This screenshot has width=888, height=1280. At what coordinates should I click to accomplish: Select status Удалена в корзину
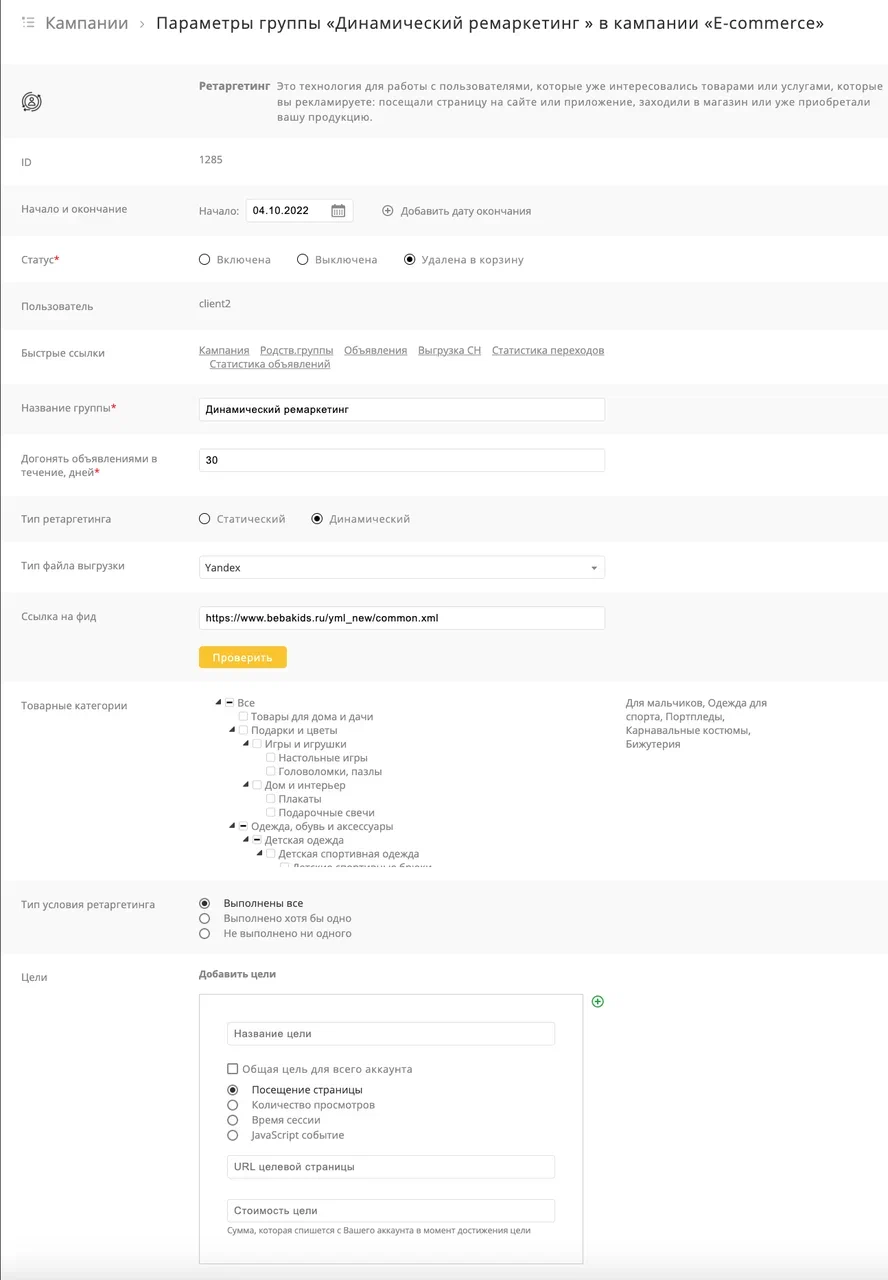pos(409,260)
